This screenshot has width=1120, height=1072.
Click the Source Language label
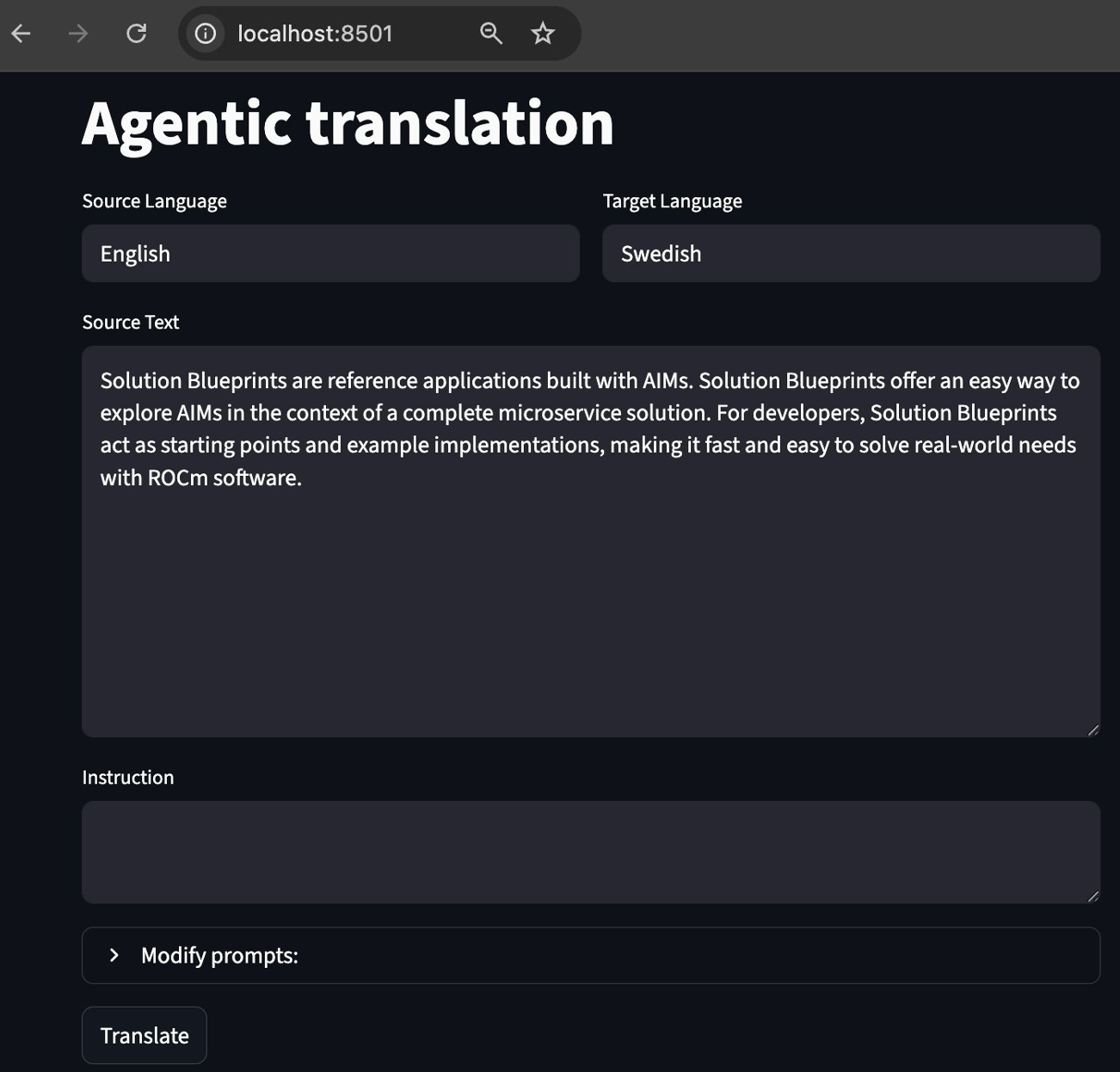pos(155,201)
